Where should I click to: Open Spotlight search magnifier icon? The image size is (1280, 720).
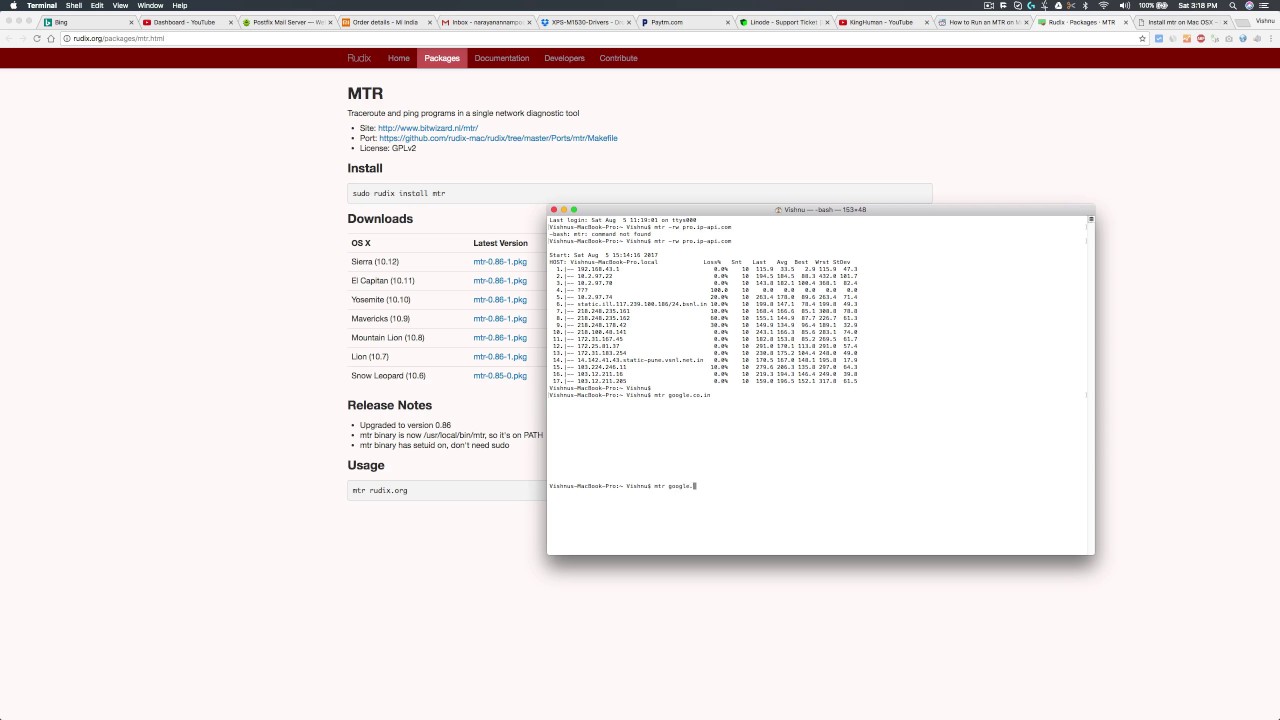coord(1232,5)
